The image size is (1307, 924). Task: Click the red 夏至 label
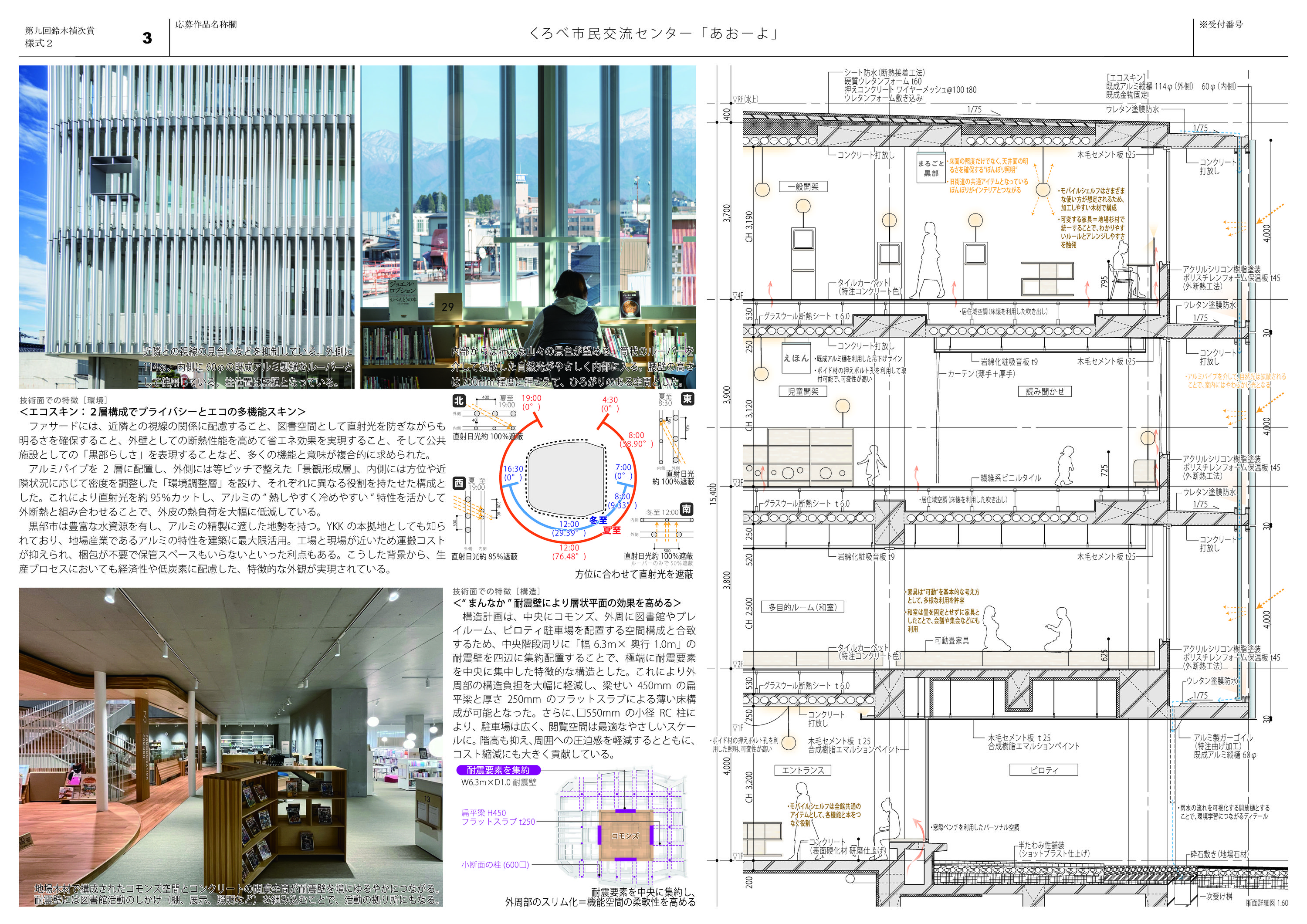click(612, 530)
